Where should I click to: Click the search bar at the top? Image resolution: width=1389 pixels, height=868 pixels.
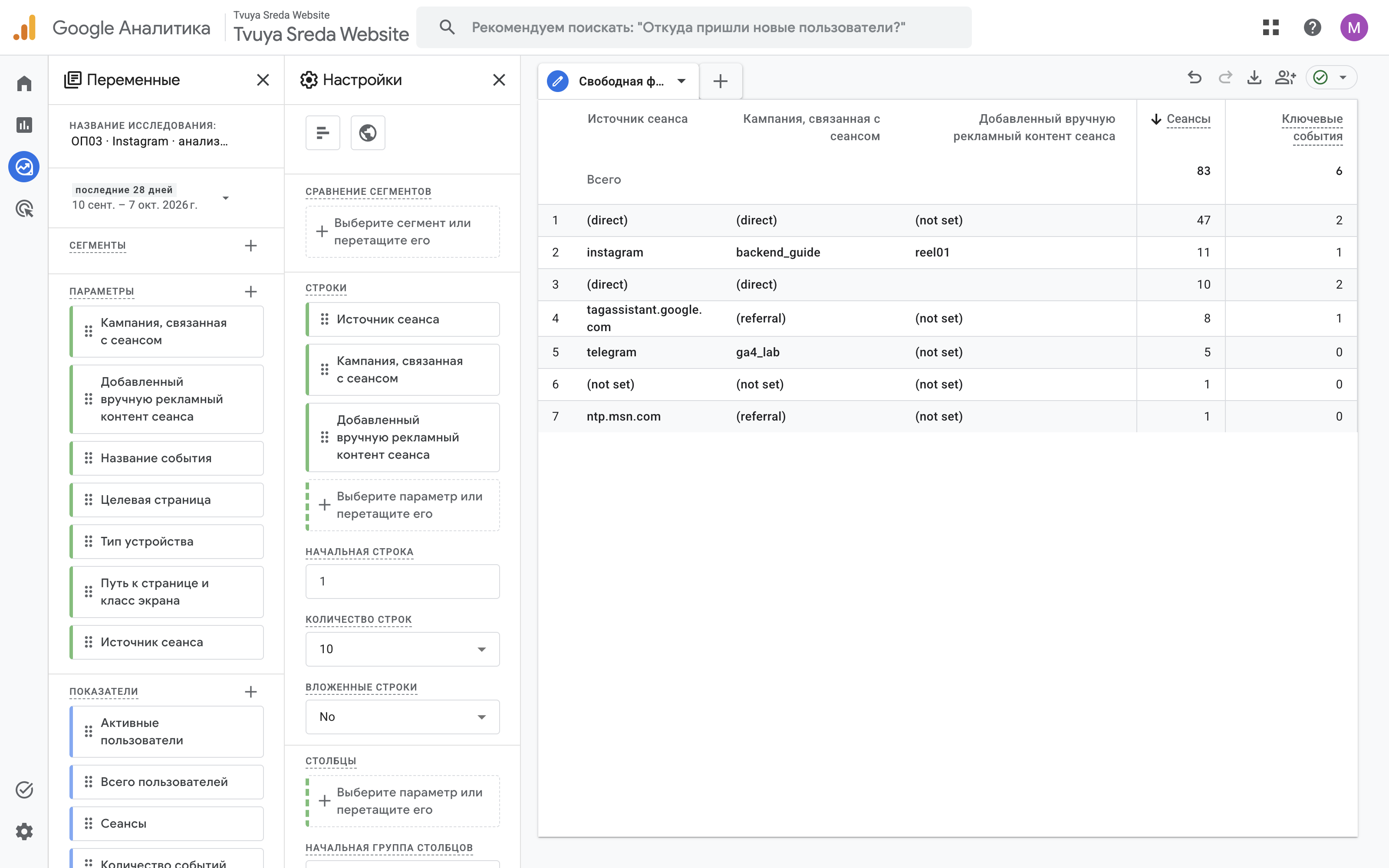pyautogui.click(x=693, y=27)
